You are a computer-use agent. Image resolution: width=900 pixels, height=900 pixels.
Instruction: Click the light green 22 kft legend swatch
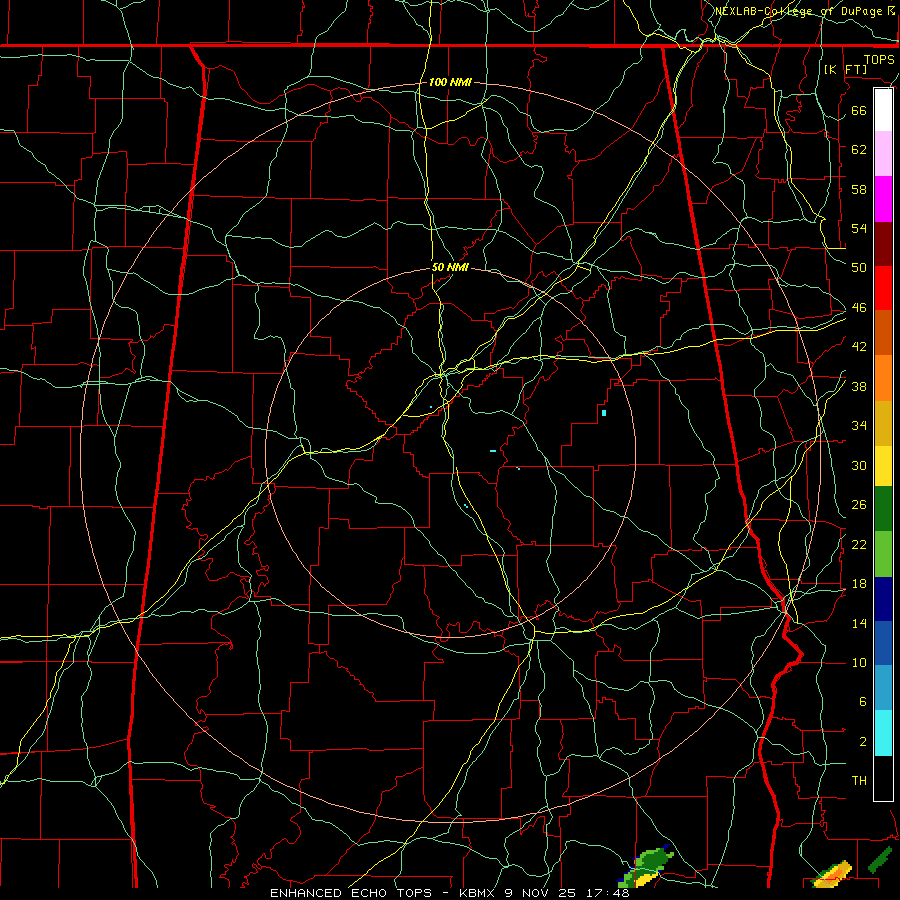pyautogui.click(x=883, y=554)
